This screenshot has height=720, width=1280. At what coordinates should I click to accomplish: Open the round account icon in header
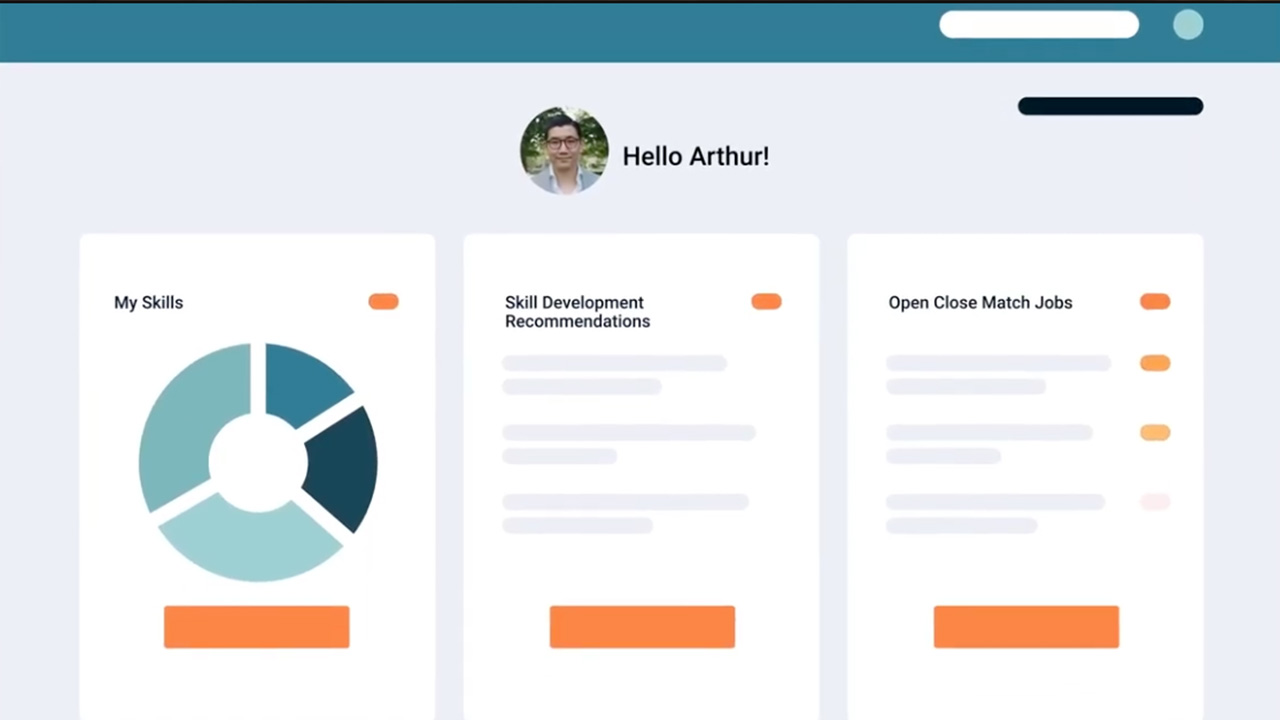click(x=1188, y=25)
